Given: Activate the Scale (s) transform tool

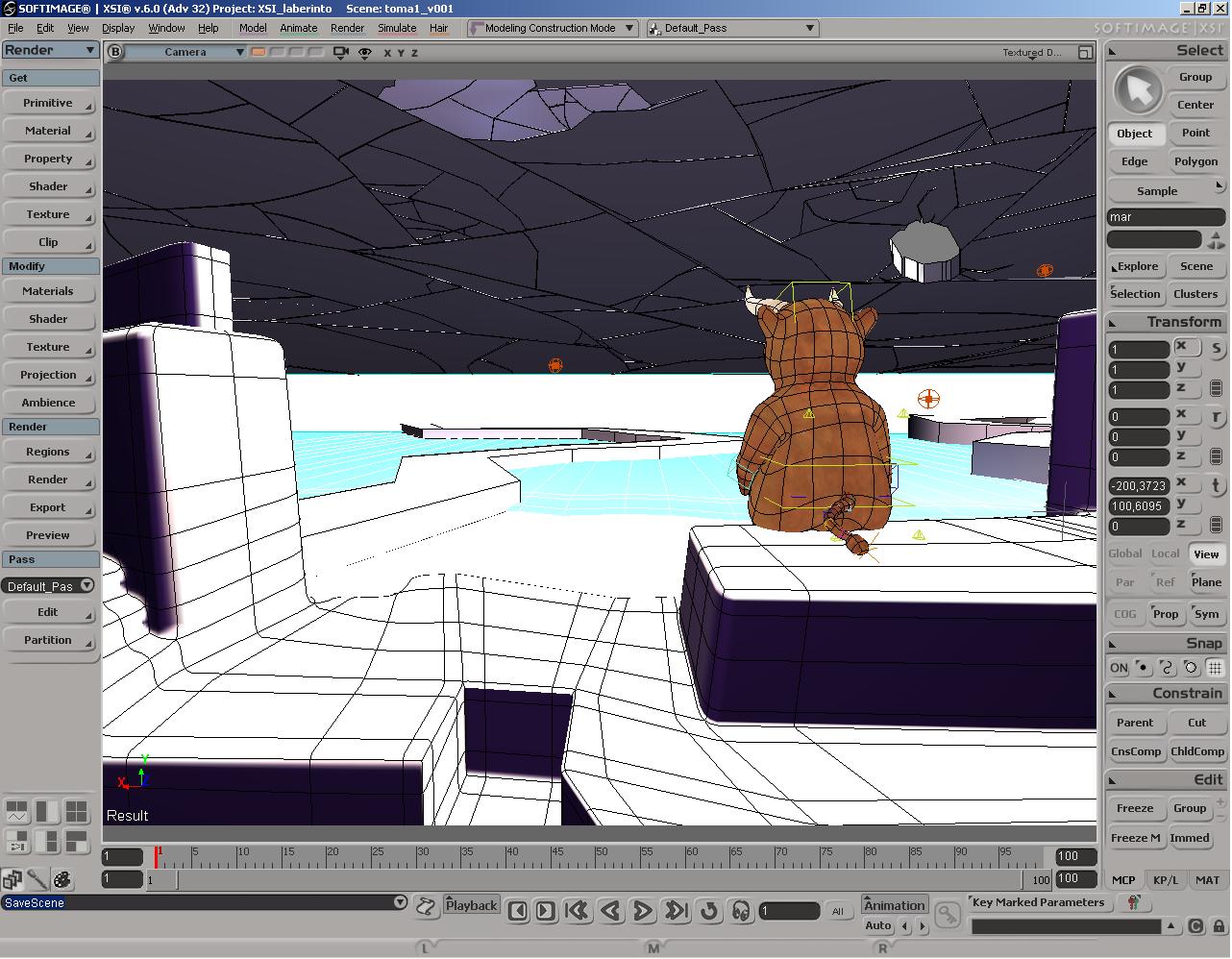Looking at the screenshot, I should pyautogui.click(x=1216, y=349).
